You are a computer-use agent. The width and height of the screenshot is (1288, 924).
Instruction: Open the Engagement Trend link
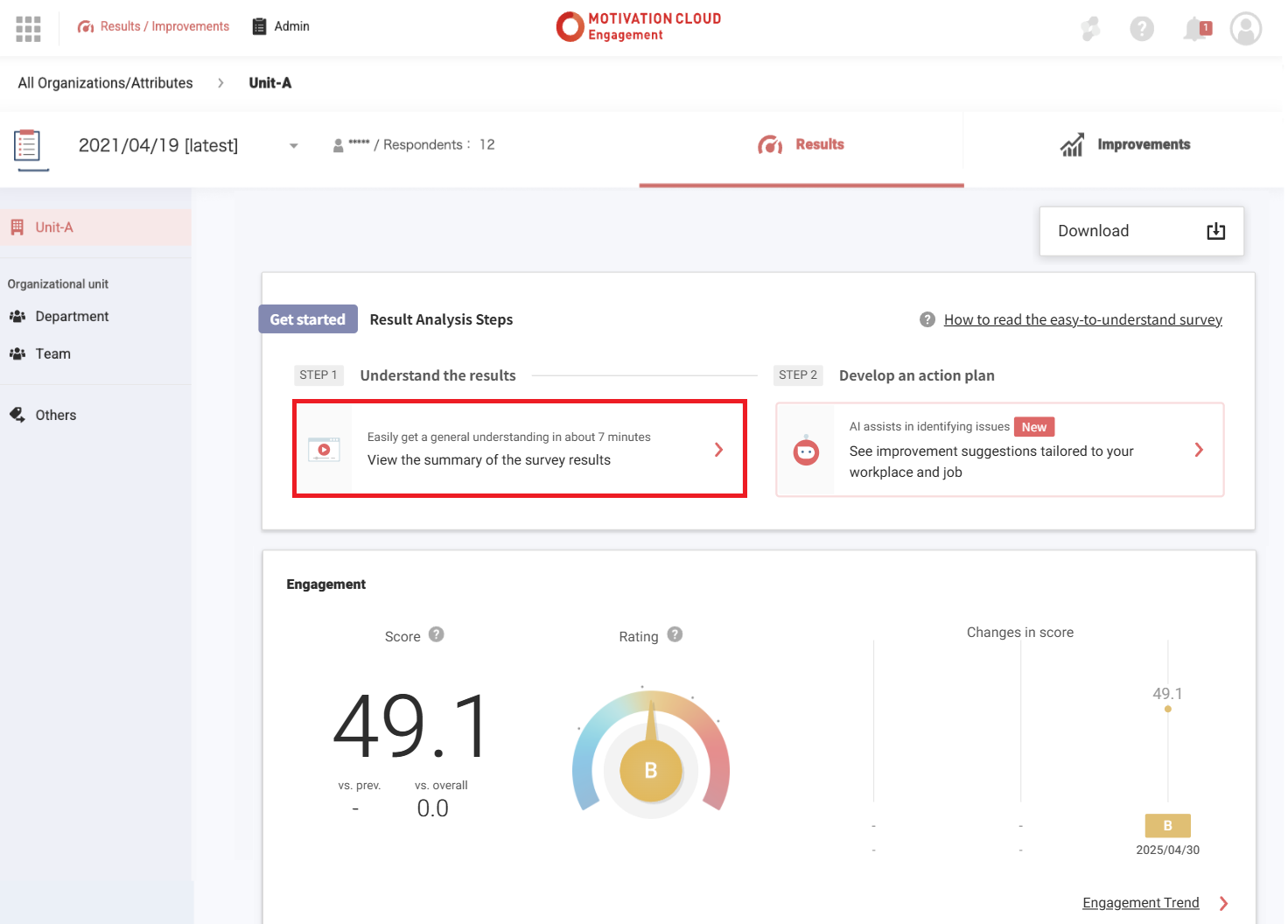(x=1140, y=903)
